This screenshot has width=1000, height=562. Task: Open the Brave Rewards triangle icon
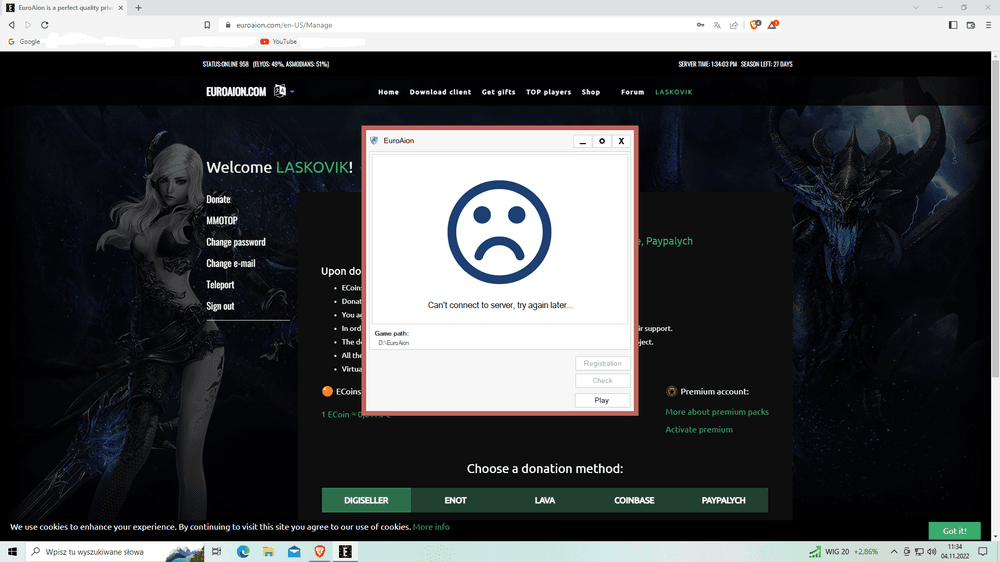(773, 25)
